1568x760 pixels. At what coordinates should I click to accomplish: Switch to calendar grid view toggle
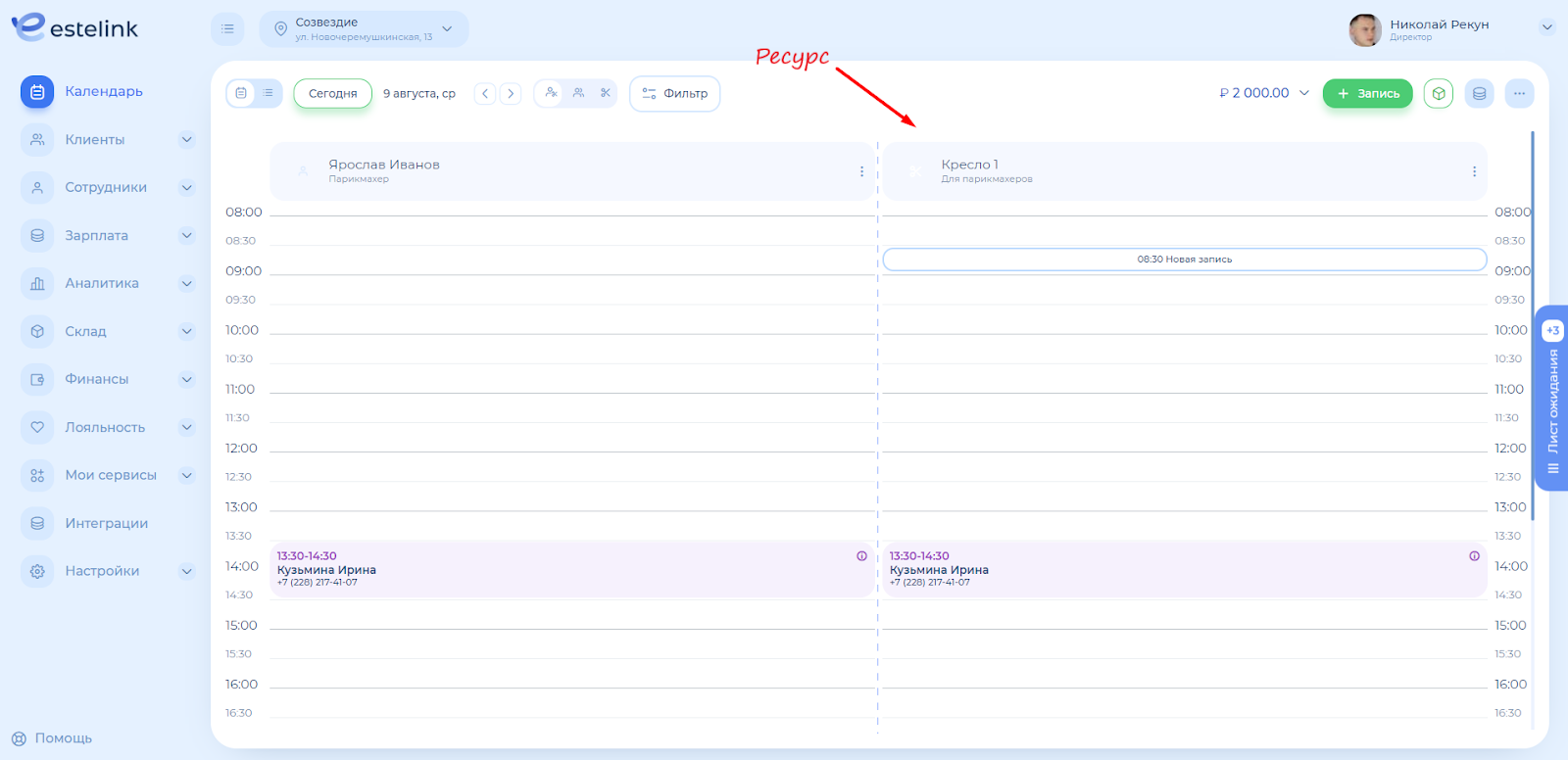241,93
